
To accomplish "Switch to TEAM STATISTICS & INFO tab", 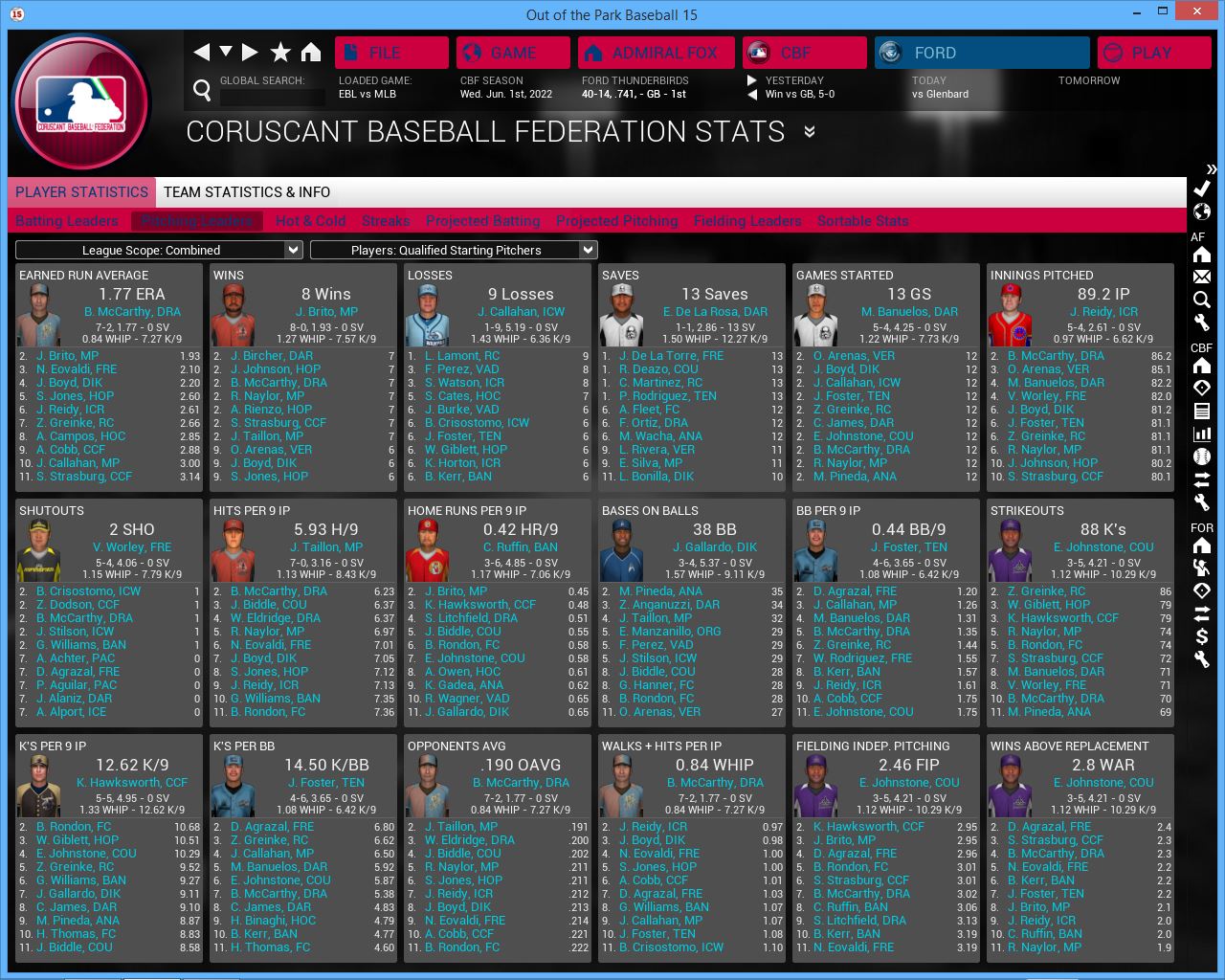I will (247, 192).
